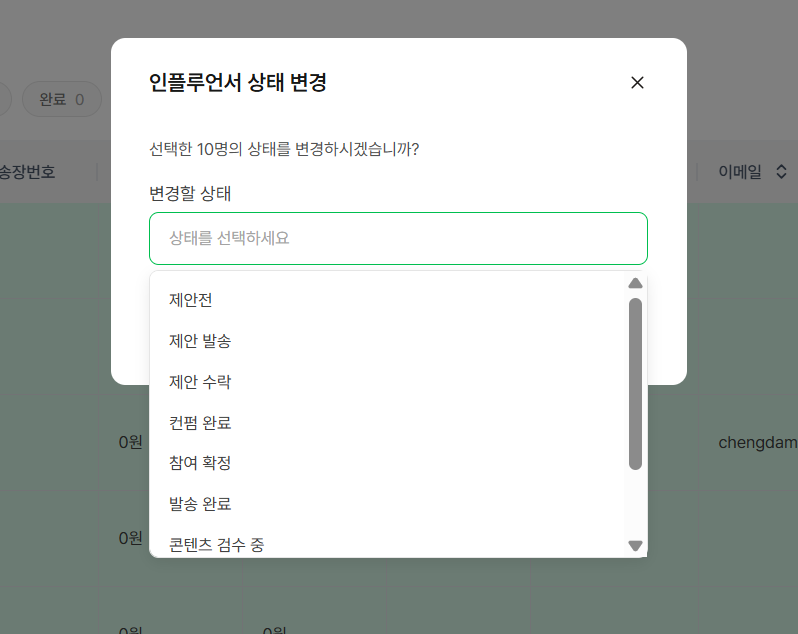Click the scrollbar up arrow in status list
This screenshot has height=634, width=798.
pyautogui.click(x=635, y=283)
